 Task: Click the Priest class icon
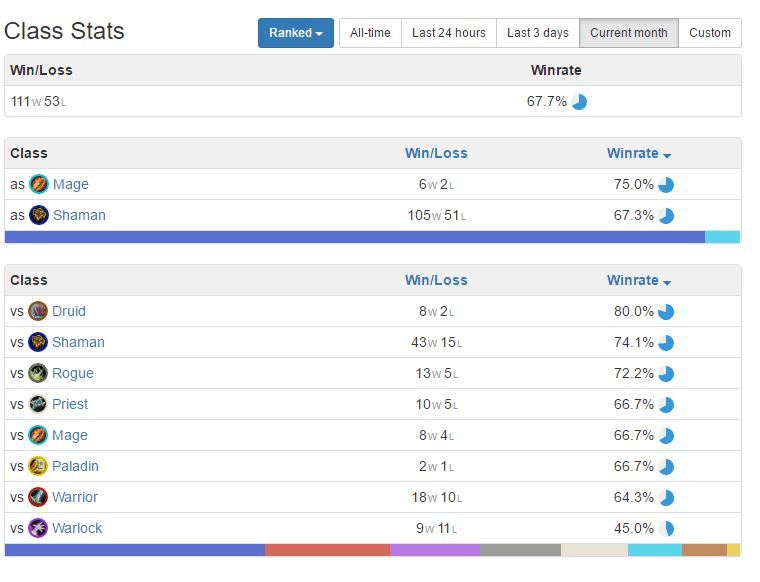pos(38,404)
